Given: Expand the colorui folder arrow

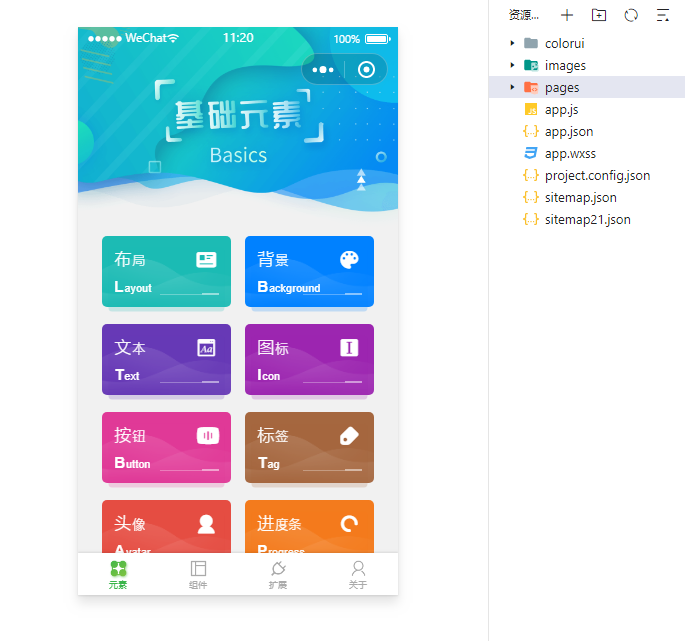Looking at the screenshot, I should (x=512, y=43).
